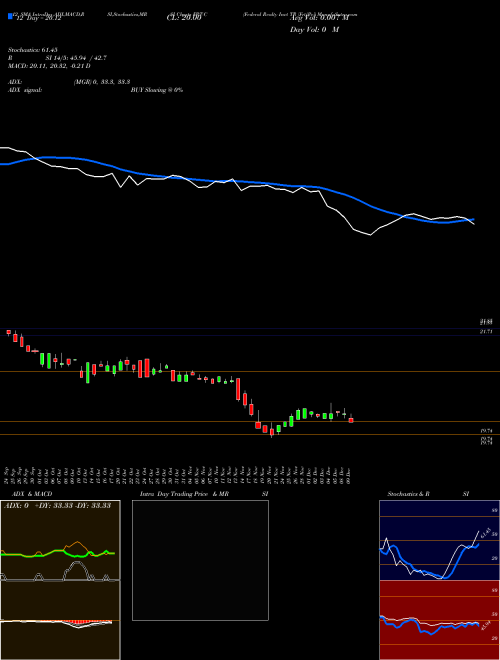Click the 21.71 price axis label
Viewport: 500px width, 660px height.
point(486,332)
